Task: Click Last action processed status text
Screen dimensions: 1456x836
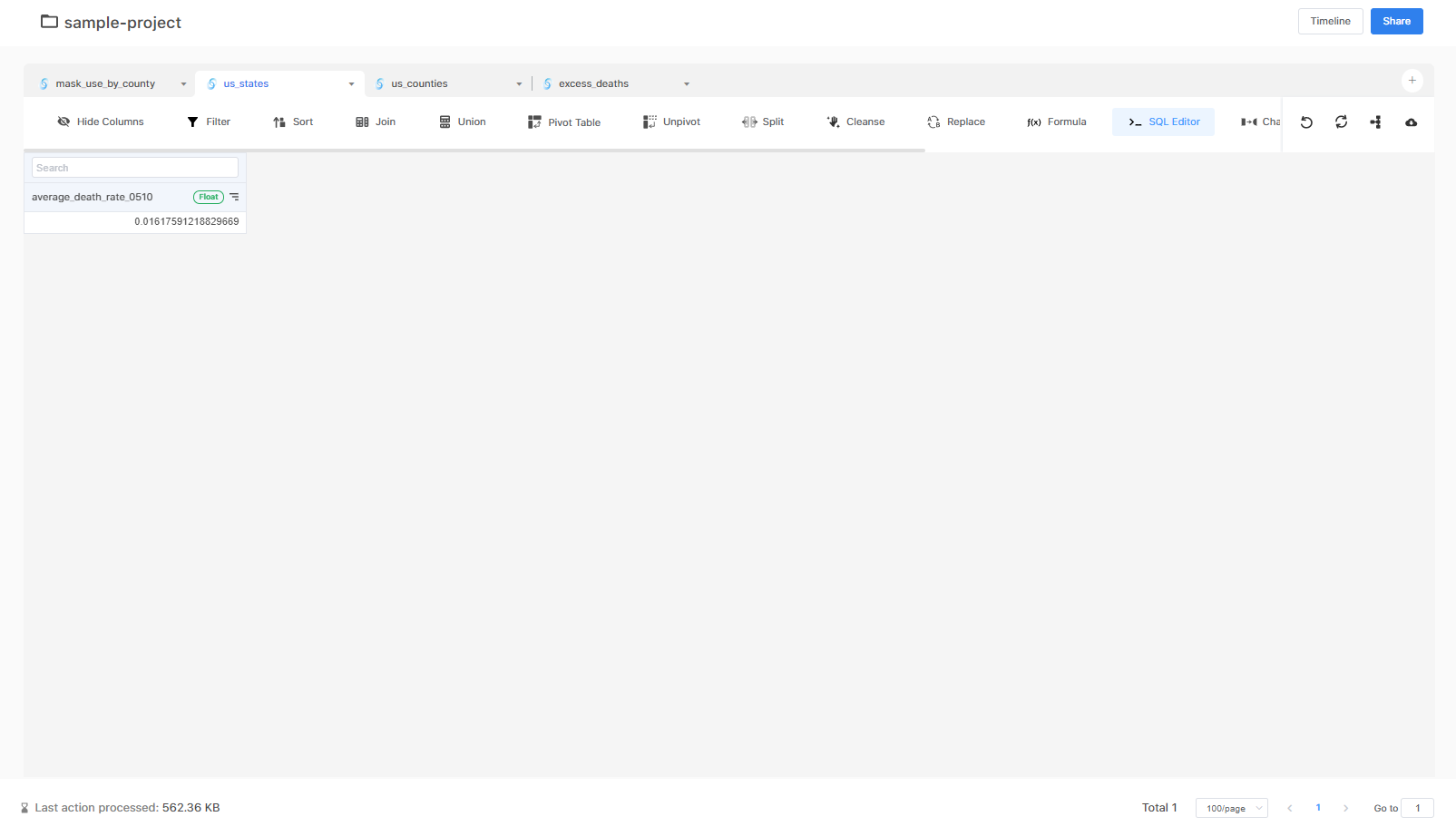Action: (x=127, y=808)
